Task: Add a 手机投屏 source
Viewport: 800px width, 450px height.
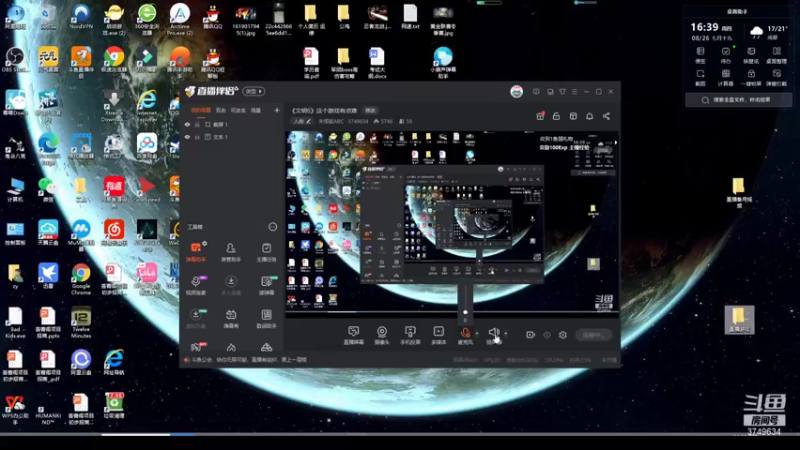Action: coord(410,335)
